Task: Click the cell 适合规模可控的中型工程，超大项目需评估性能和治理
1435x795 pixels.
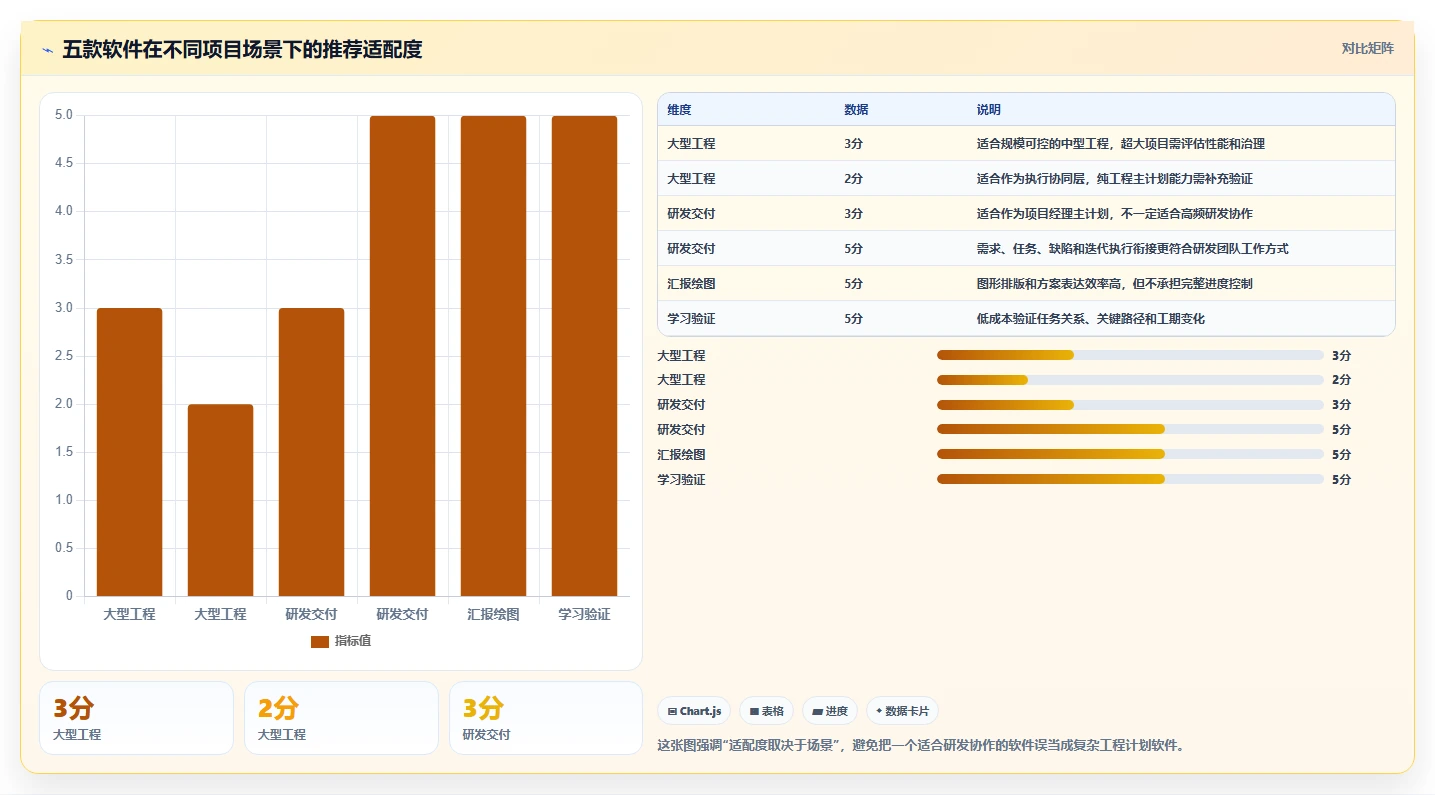Action: pyautogui.click(x=1121, y=144)
